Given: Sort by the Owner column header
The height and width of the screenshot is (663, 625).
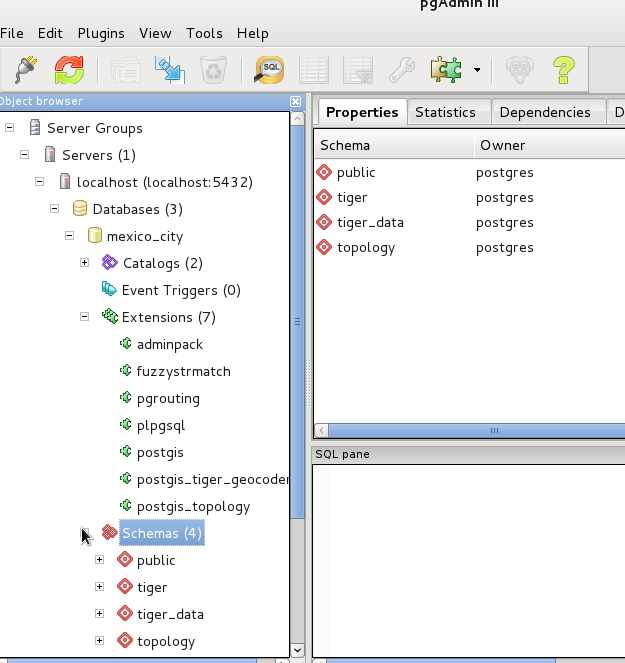Looking at the screenshot, I should [x=549, y=145].
